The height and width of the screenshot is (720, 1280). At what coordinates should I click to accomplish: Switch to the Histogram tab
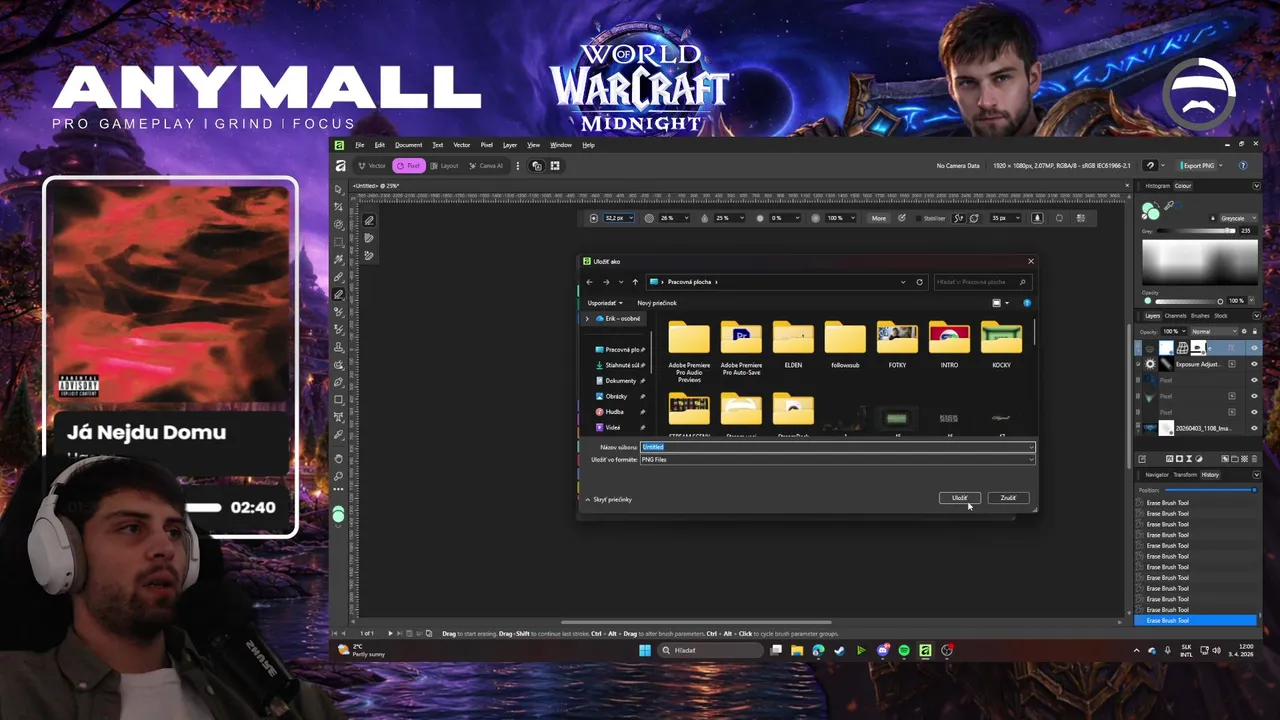point(1157,186)
